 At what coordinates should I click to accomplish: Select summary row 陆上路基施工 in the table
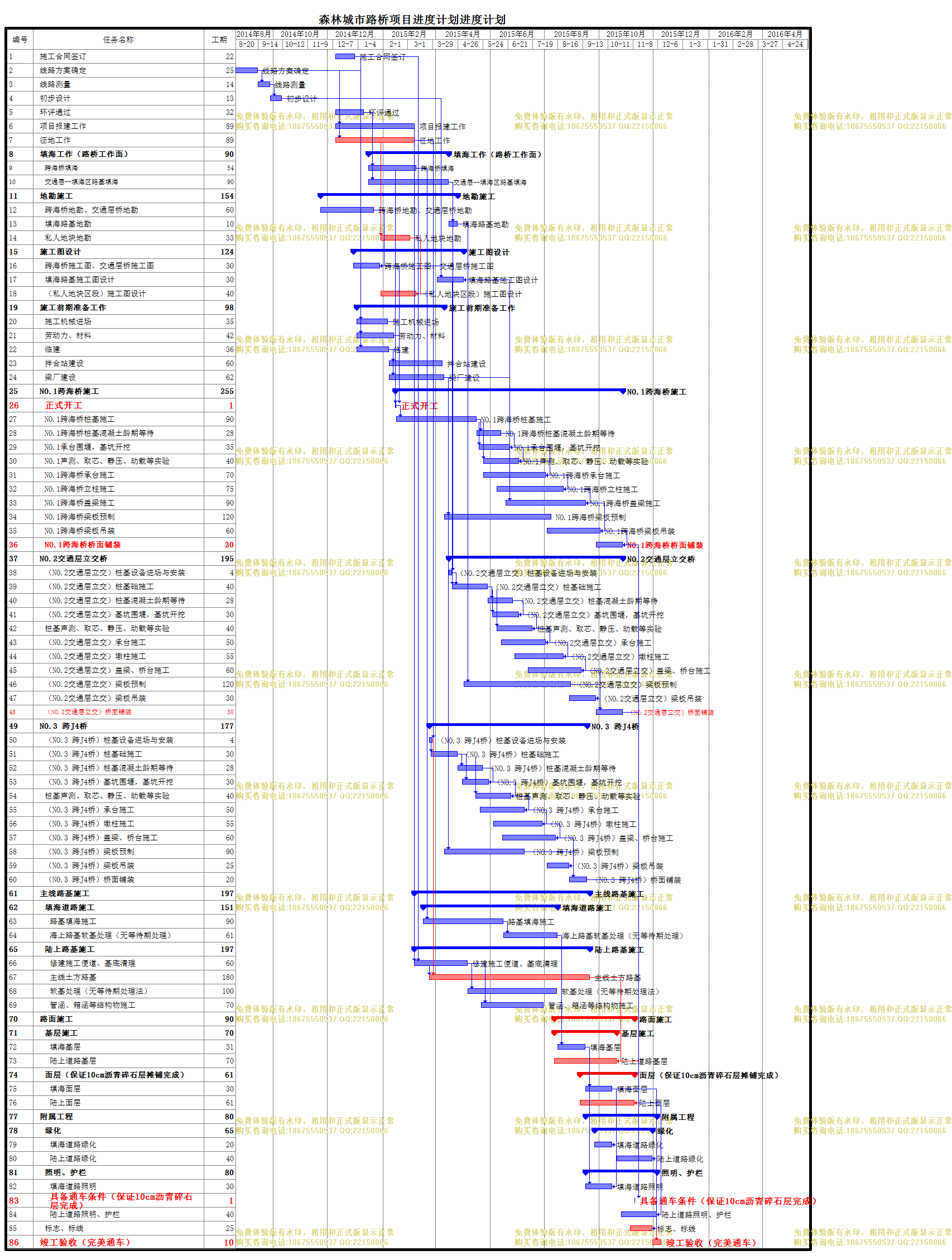(121, 950)
